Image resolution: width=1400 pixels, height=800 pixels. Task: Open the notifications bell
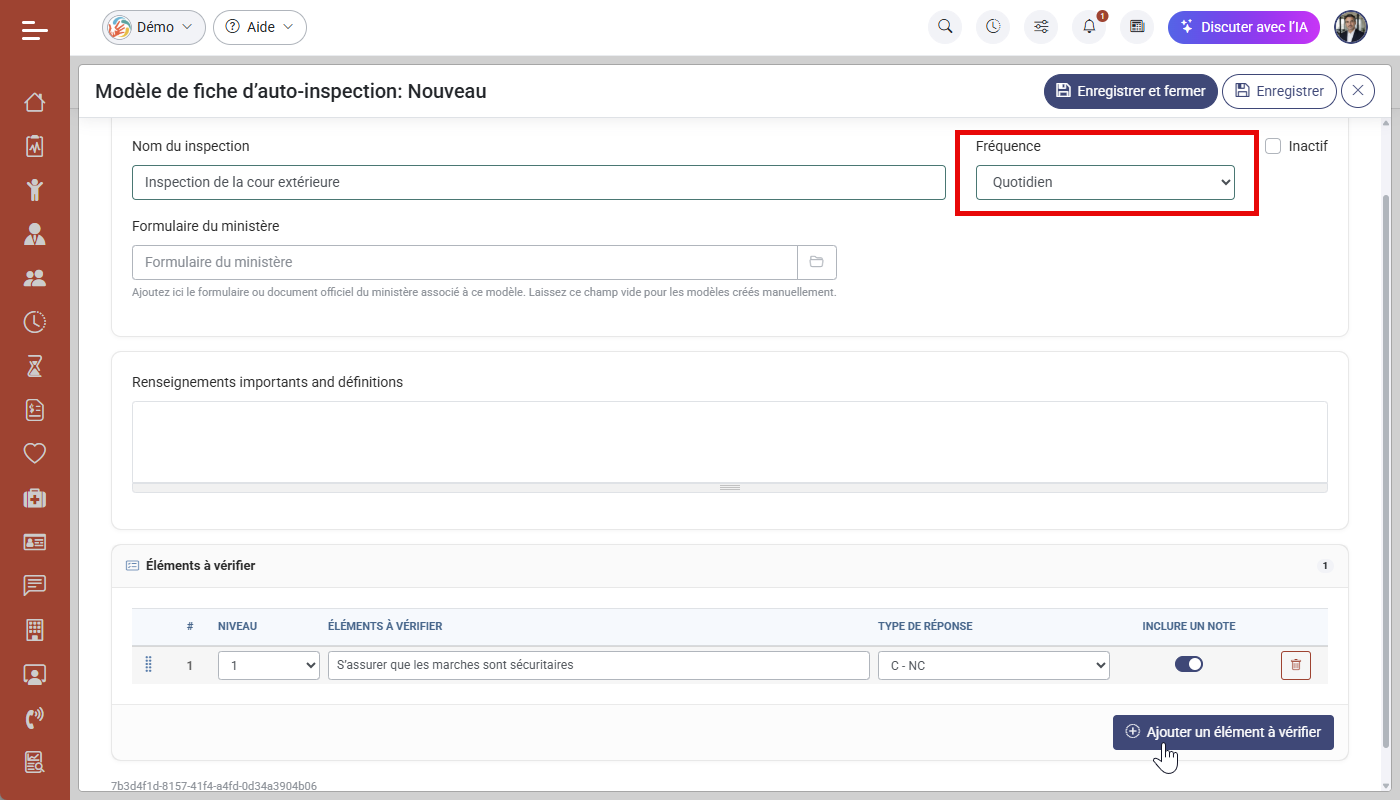[x=1089, y=27]
